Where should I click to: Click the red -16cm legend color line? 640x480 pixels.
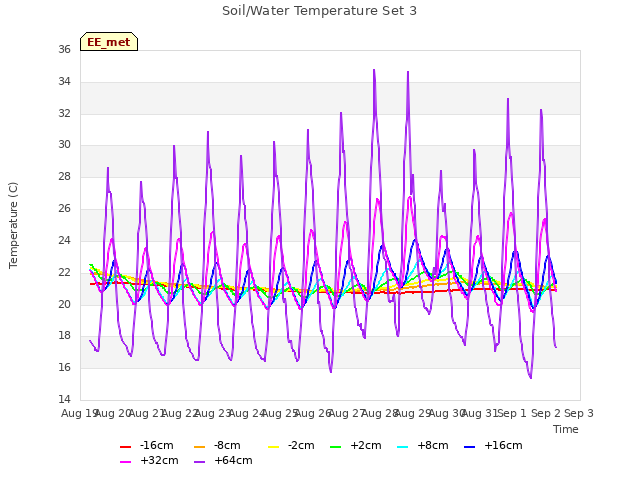(125, 447)
